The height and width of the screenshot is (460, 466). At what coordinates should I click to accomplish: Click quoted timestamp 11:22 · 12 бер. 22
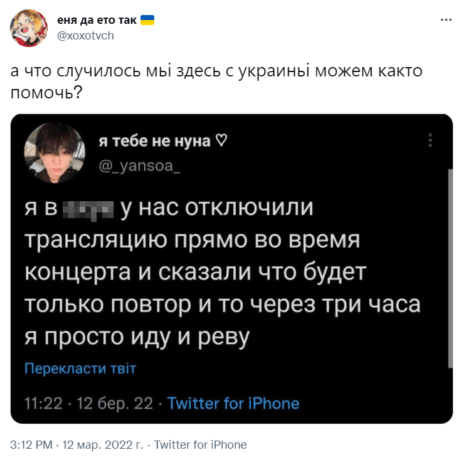tap(89, 403)
